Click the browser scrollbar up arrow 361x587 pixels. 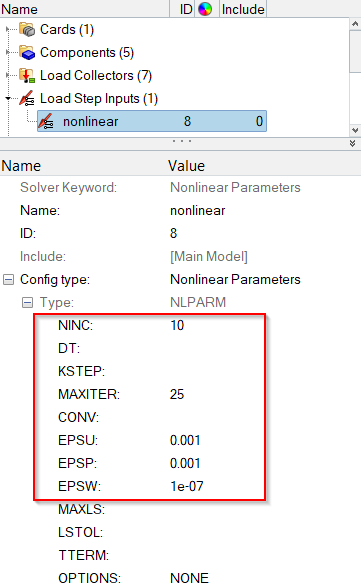pyautogui.click(x=355, y=24)
